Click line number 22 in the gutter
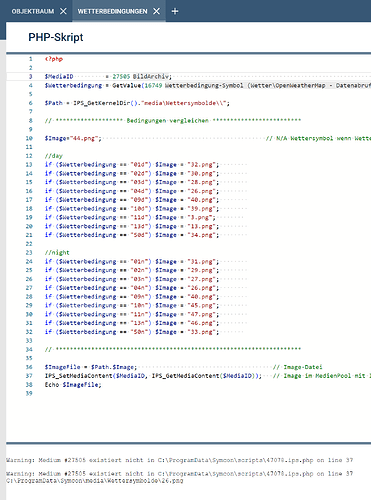 tap(29, 244)
